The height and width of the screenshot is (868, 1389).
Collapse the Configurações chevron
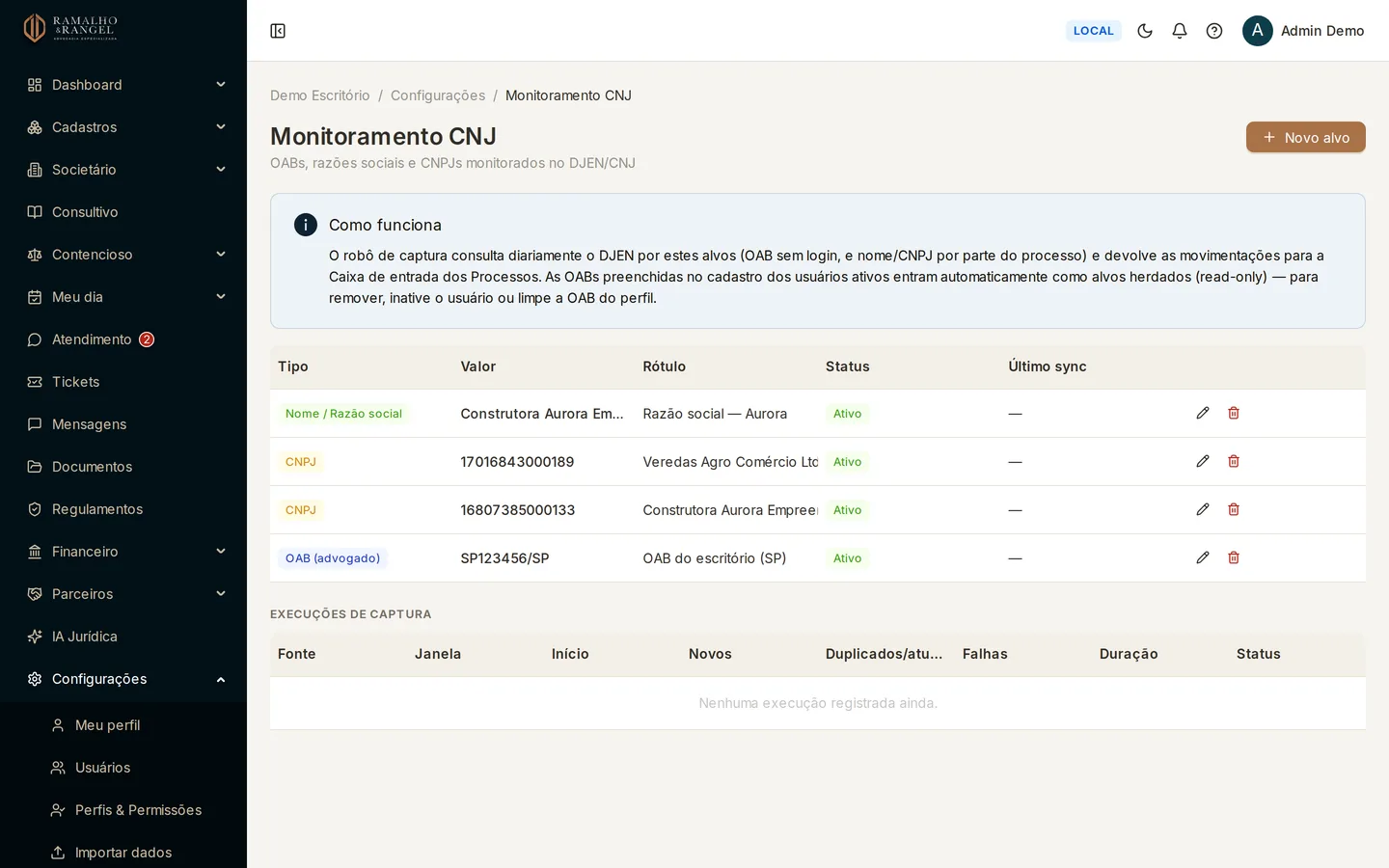[221, 679]
